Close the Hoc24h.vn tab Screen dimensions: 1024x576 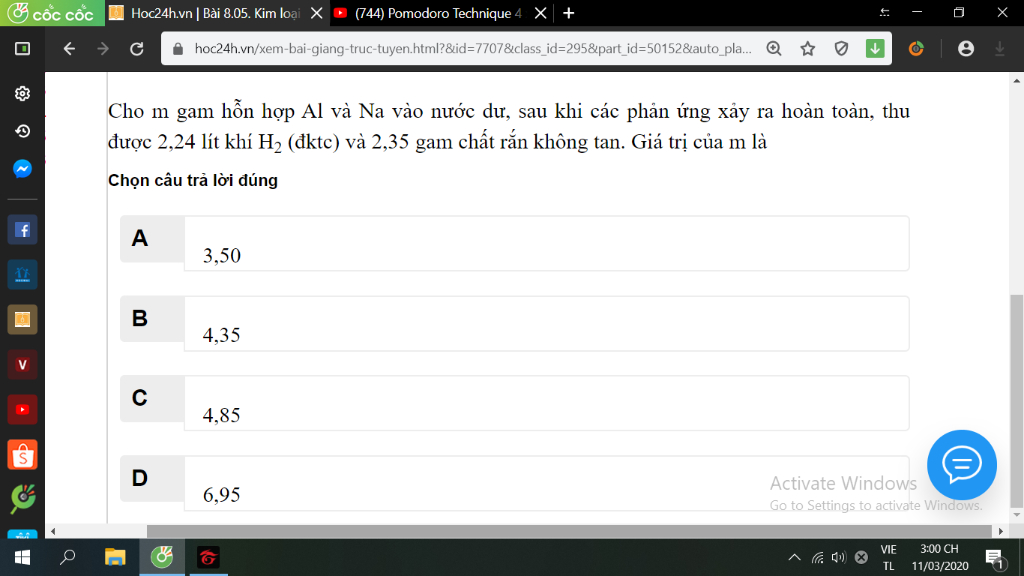click(316, 13)
